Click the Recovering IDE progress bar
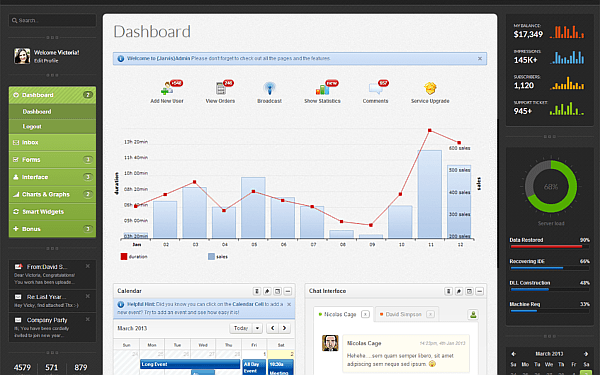 tap(549, 268)
